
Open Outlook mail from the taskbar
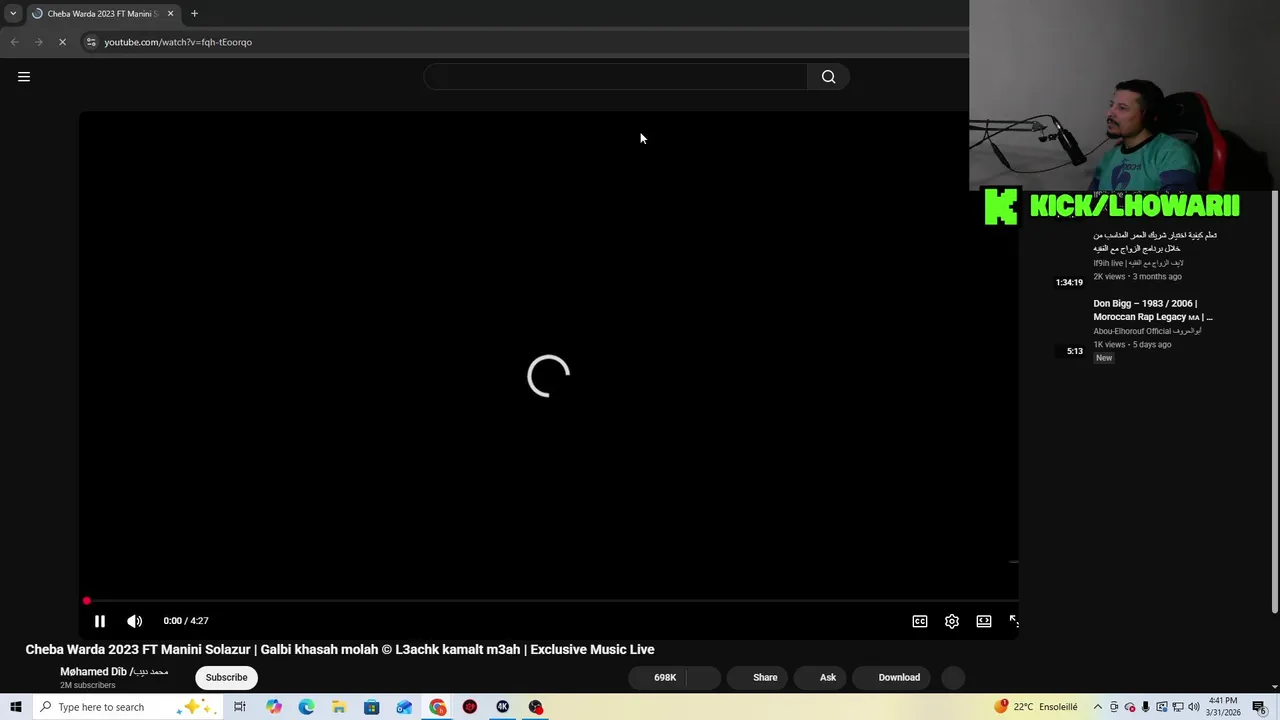click(x=404, y=707)
